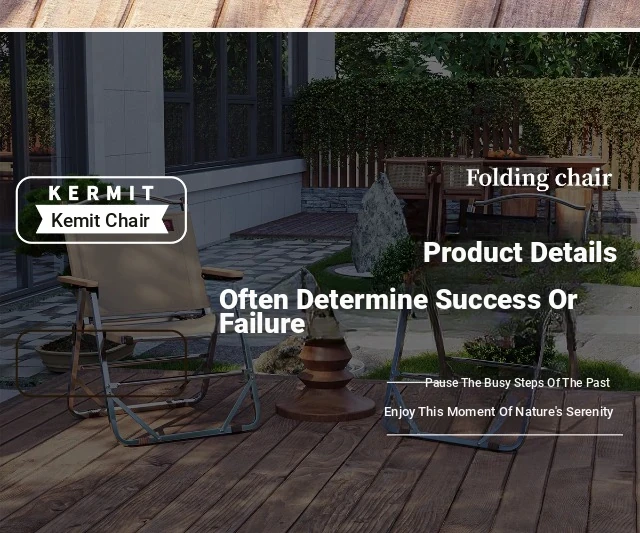Screen dimensions: 640x533
Task: Click the red tag on the chair
Action: click(x=168, y=224)
